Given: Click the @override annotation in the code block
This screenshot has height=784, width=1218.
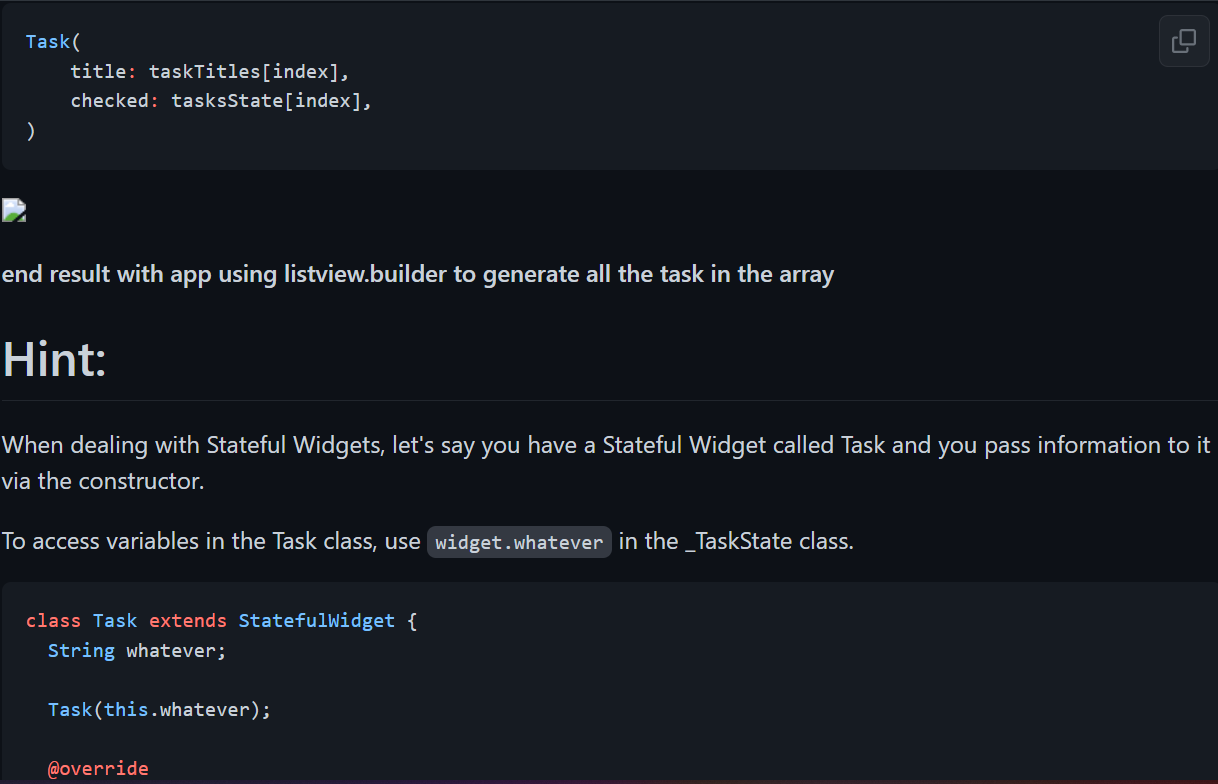Looking at the screenshot, I should click(x=98, y=768).
